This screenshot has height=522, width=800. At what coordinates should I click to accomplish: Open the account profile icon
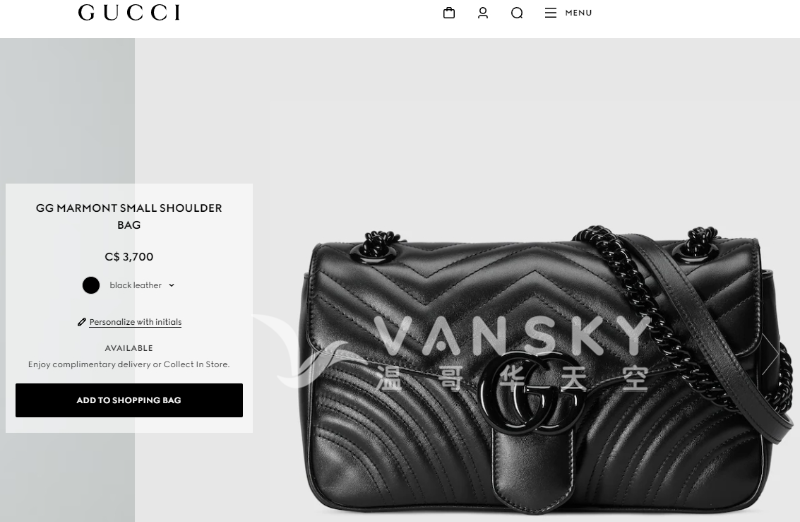tap(483, 13)
